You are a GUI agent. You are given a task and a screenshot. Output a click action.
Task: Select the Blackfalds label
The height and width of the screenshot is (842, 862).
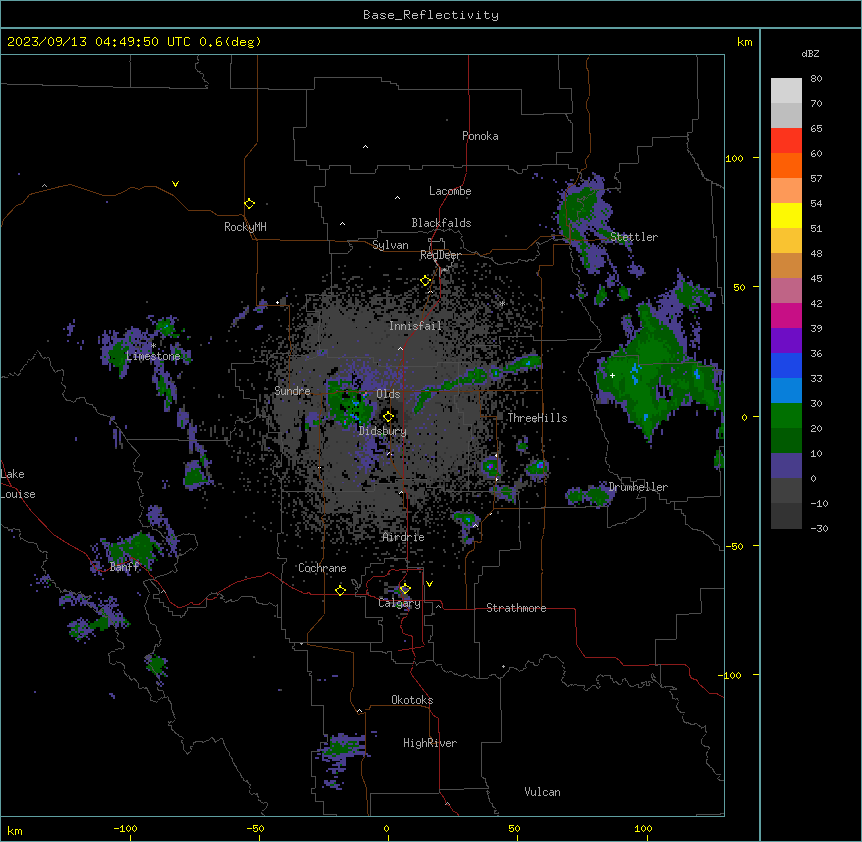click(441, 223)
